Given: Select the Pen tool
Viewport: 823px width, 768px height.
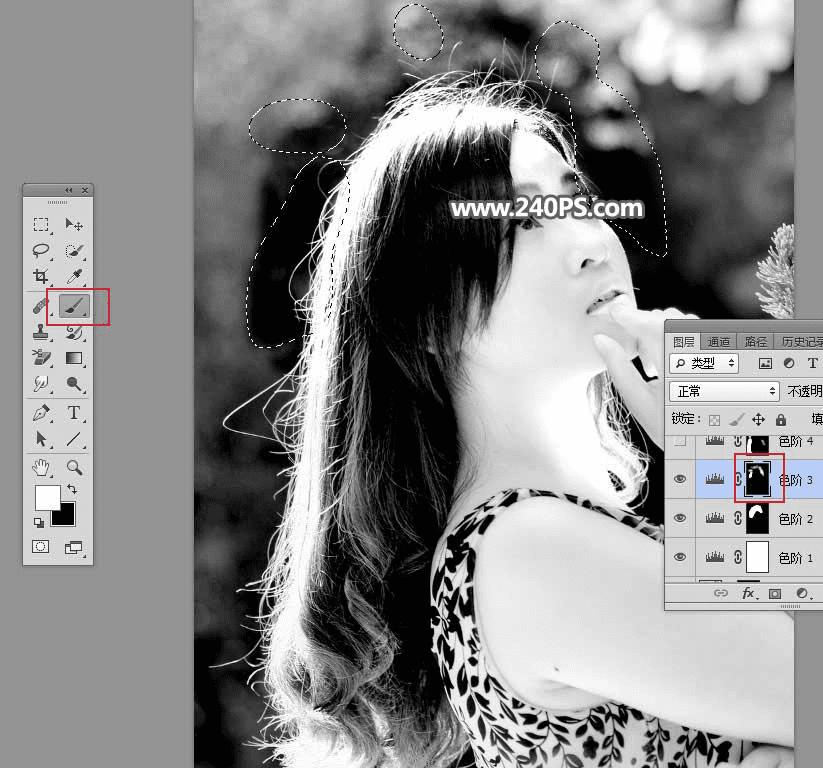Looking at the screenshot, I should click(x=41, y=413).
